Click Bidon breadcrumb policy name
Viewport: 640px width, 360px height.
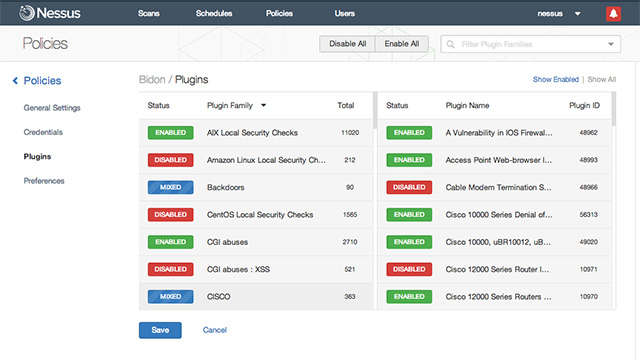[x=152, y=79]
